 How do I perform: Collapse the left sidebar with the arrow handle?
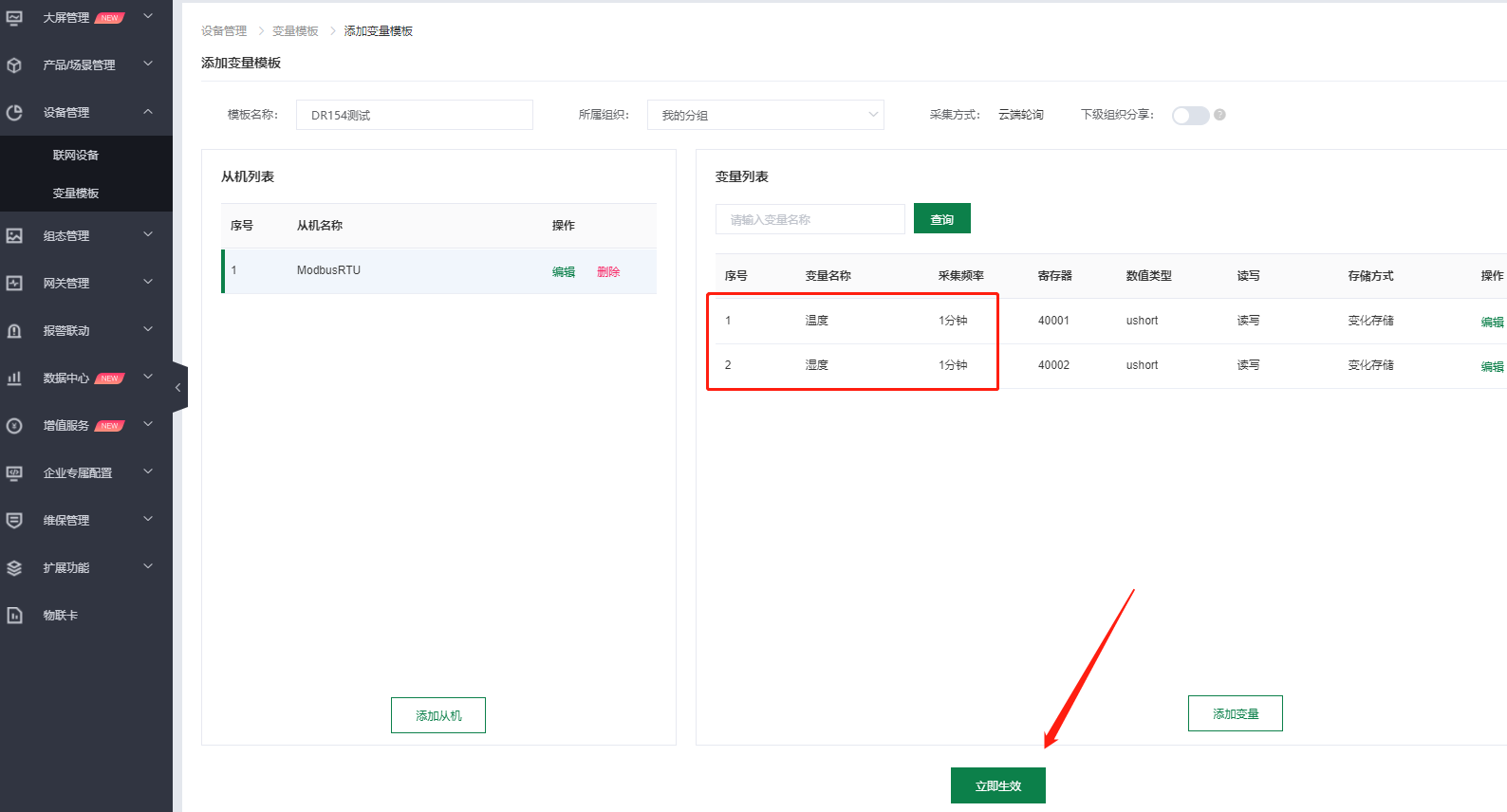[x=178, y=387]
